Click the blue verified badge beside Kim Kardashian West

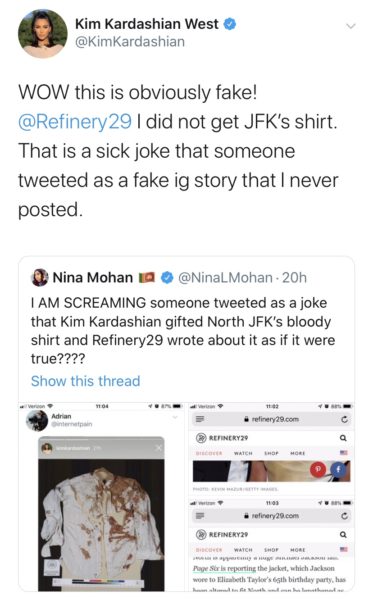229,24
